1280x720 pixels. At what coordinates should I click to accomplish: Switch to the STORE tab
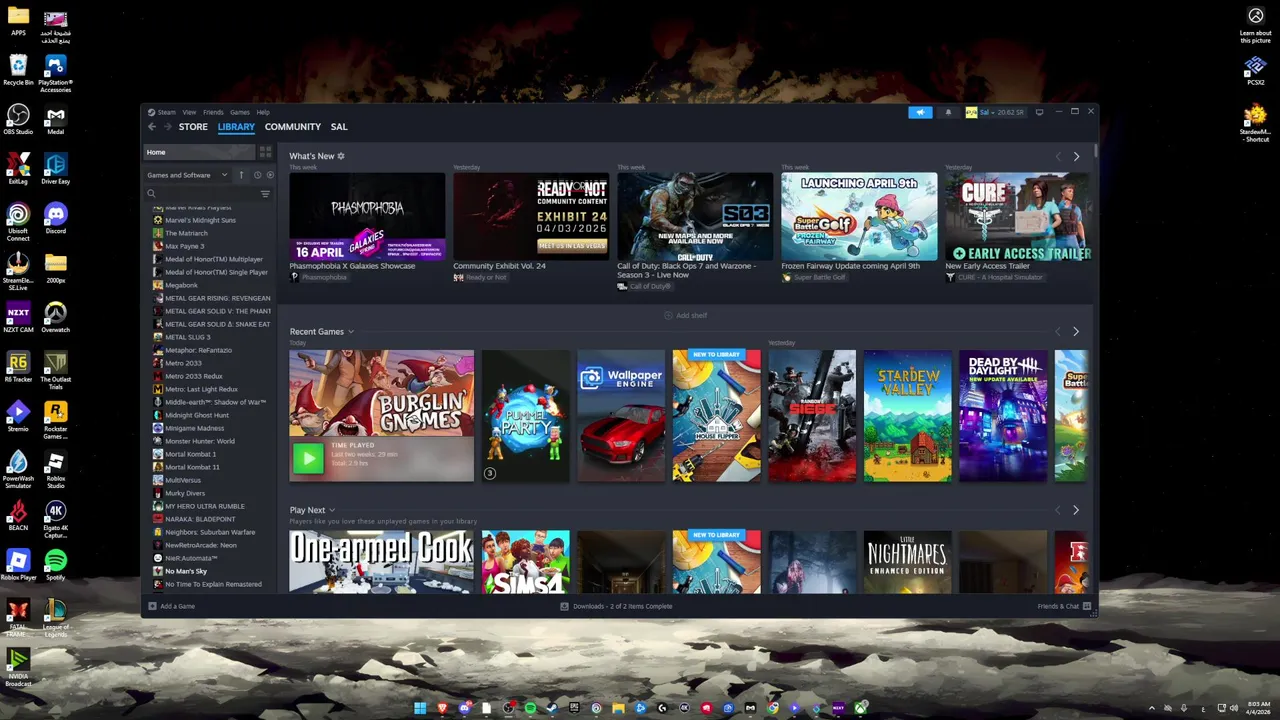(193, 127)
